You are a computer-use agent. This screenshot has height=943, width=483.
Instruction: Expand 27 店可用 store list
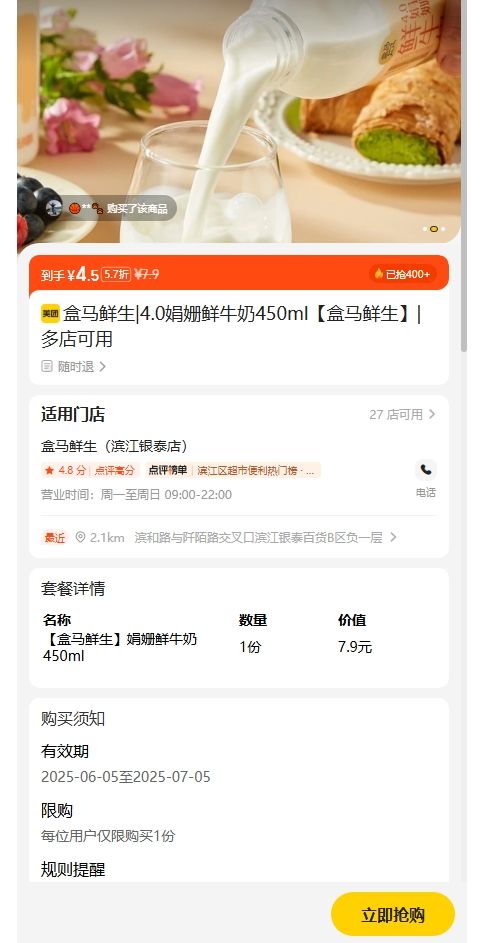pyautogui.click(x=402, y=414)
